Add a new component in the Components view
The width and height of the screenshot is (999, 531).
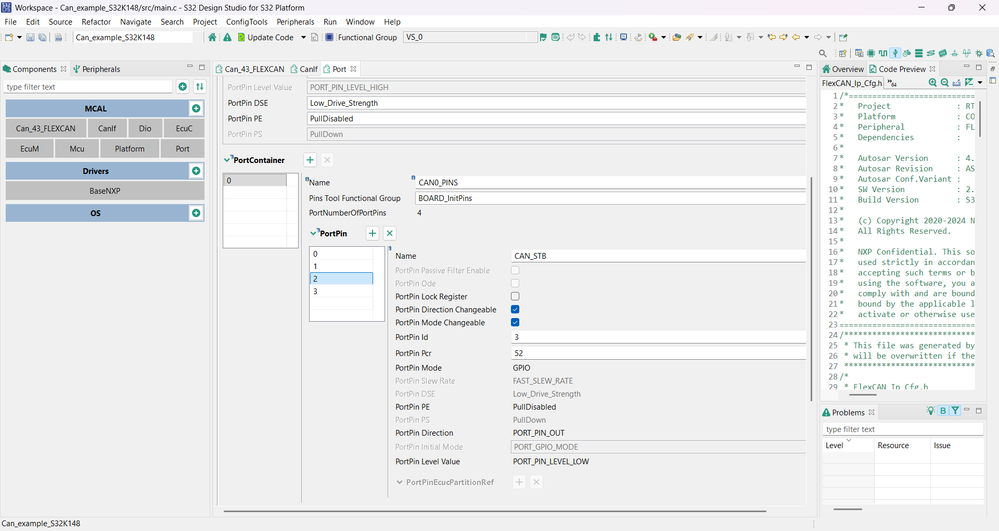click(x=183, y=86)
